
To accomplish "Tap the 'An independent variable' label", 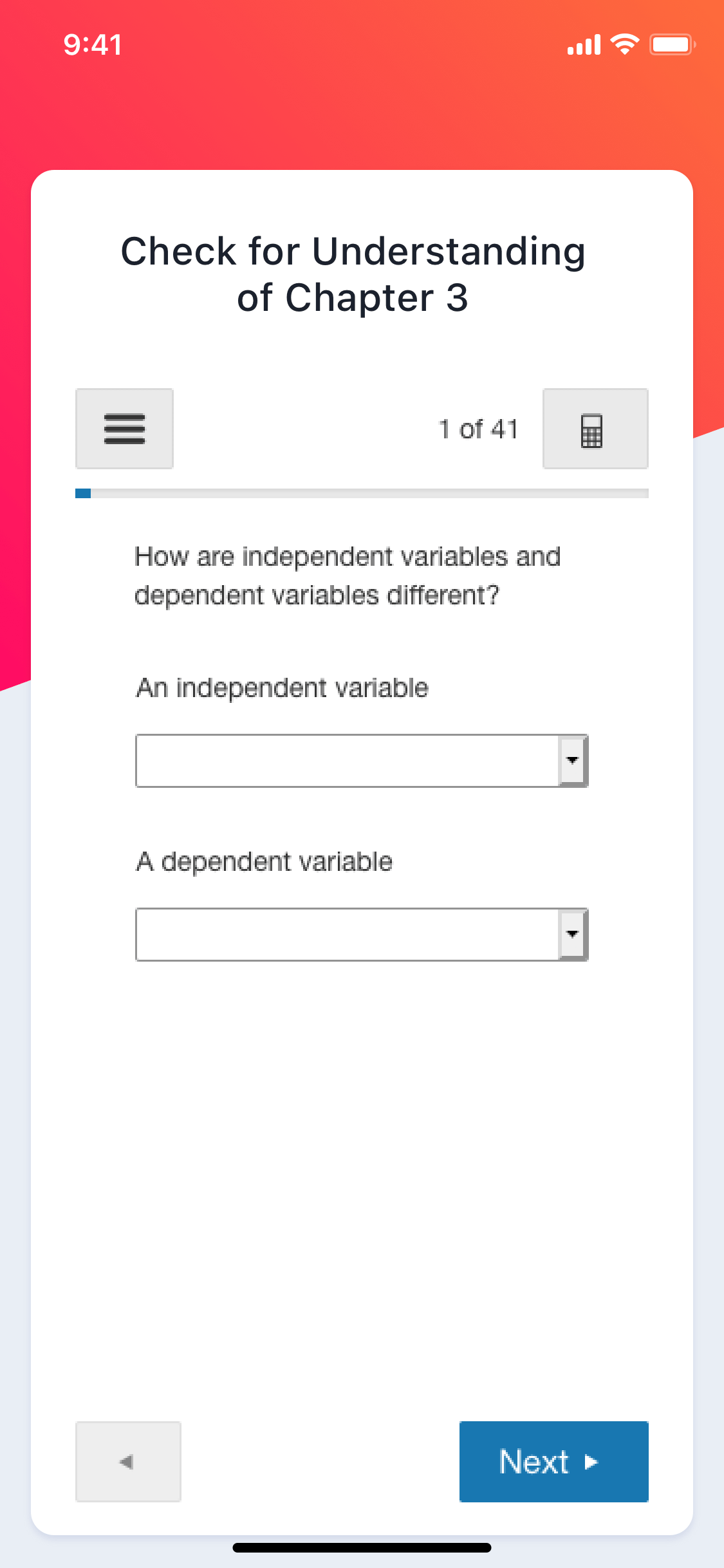I will point(282,688).
